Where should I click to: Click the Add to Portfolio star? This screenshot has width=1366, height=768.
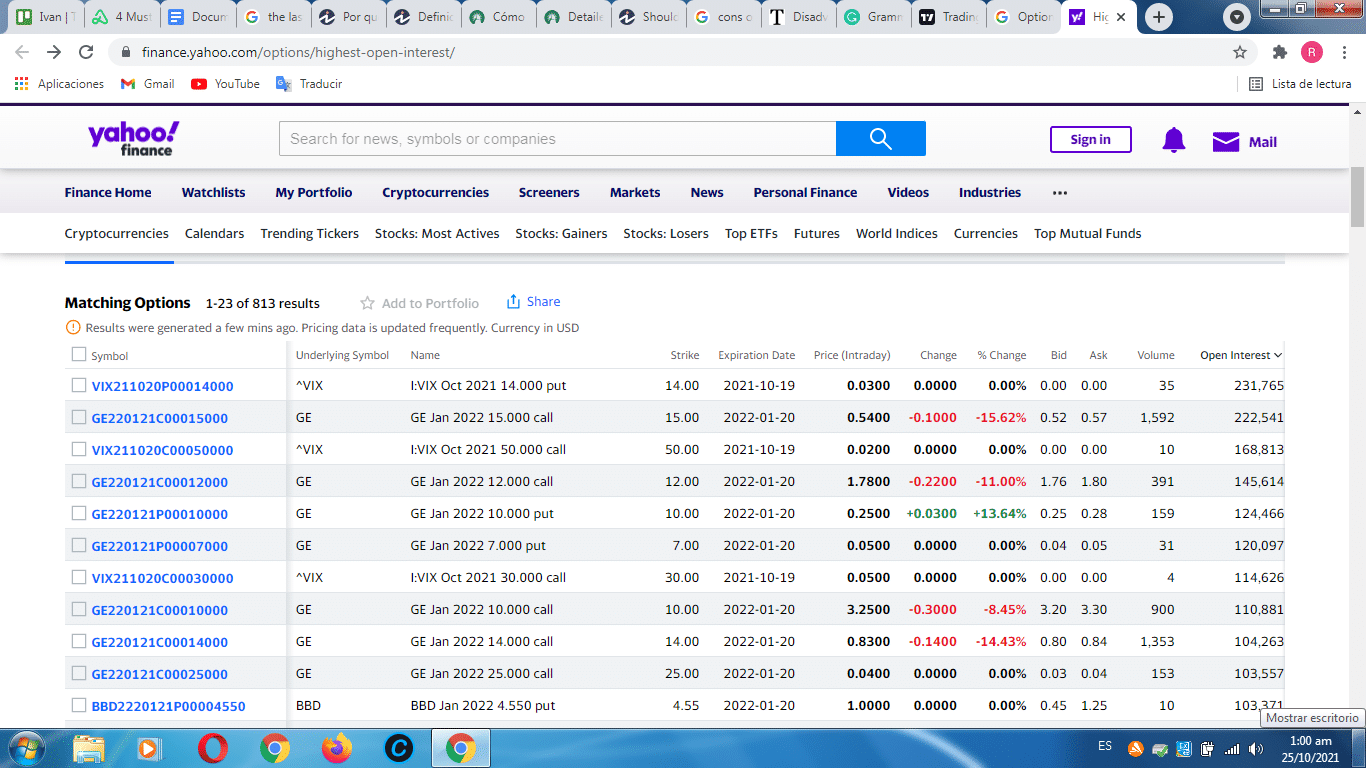pos(367,303)
